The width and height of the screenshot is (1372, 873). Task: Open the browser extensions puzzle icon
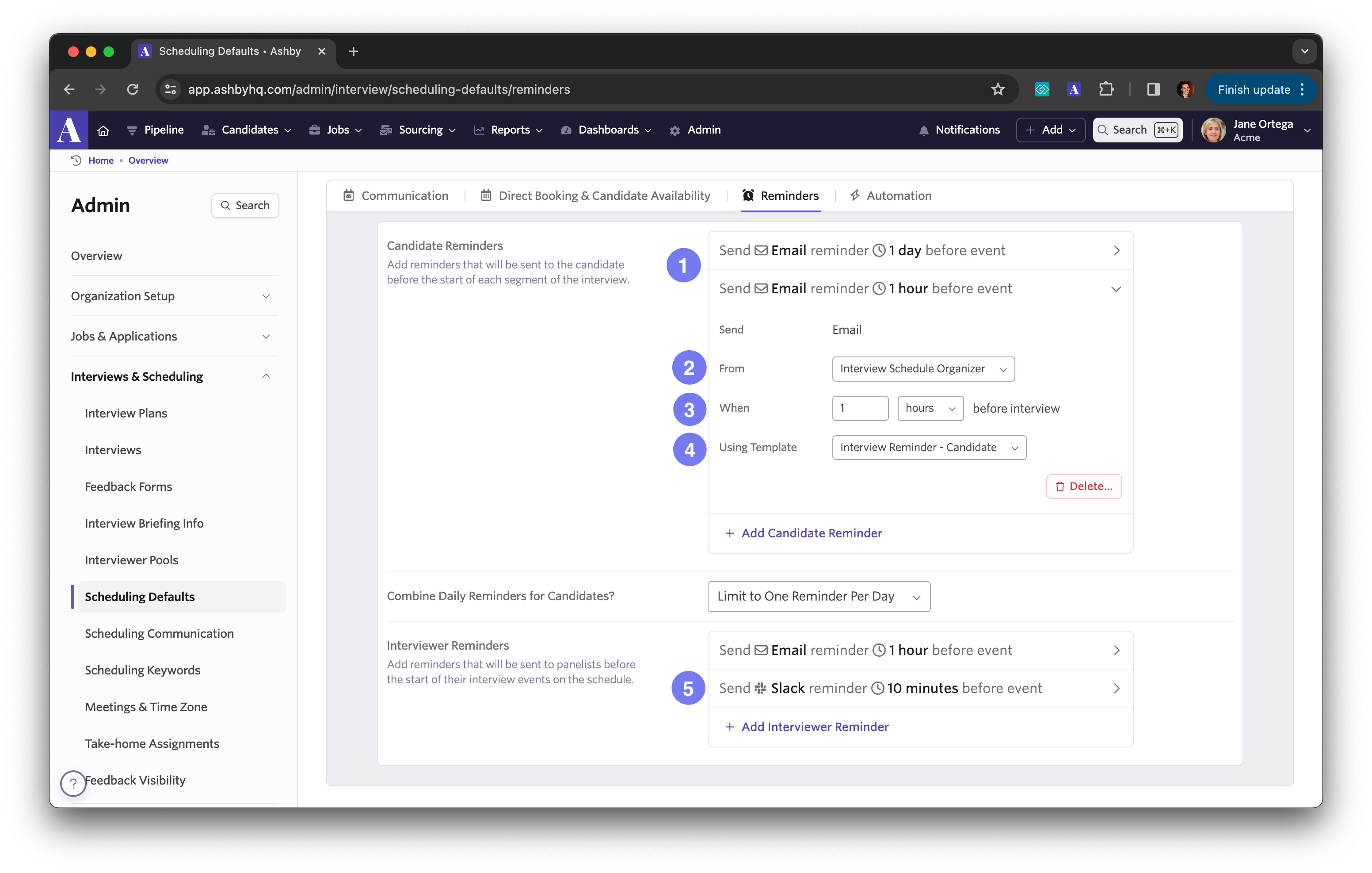click(1105, 89)
